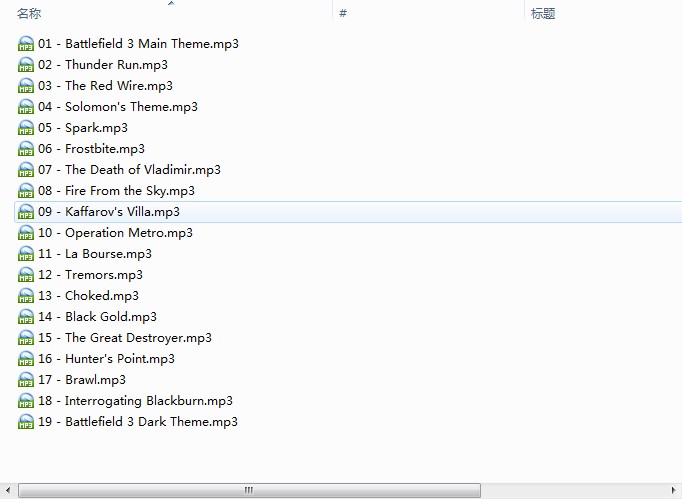Click the MP3 icon beside Frostbite
The width and height of the screenshot is (682, 499).
pos(26,149)
